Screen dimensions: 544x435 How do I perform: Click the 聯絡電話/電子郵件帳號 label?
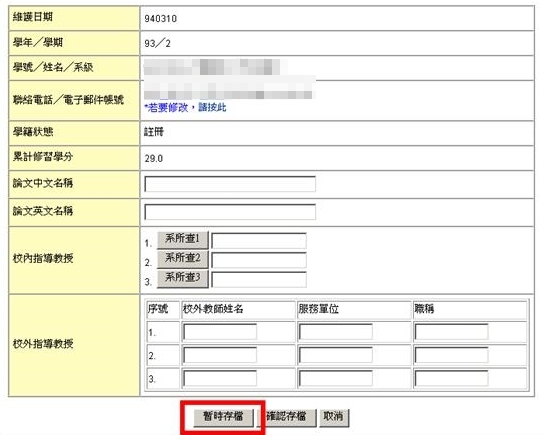click(x=68, y=100)
